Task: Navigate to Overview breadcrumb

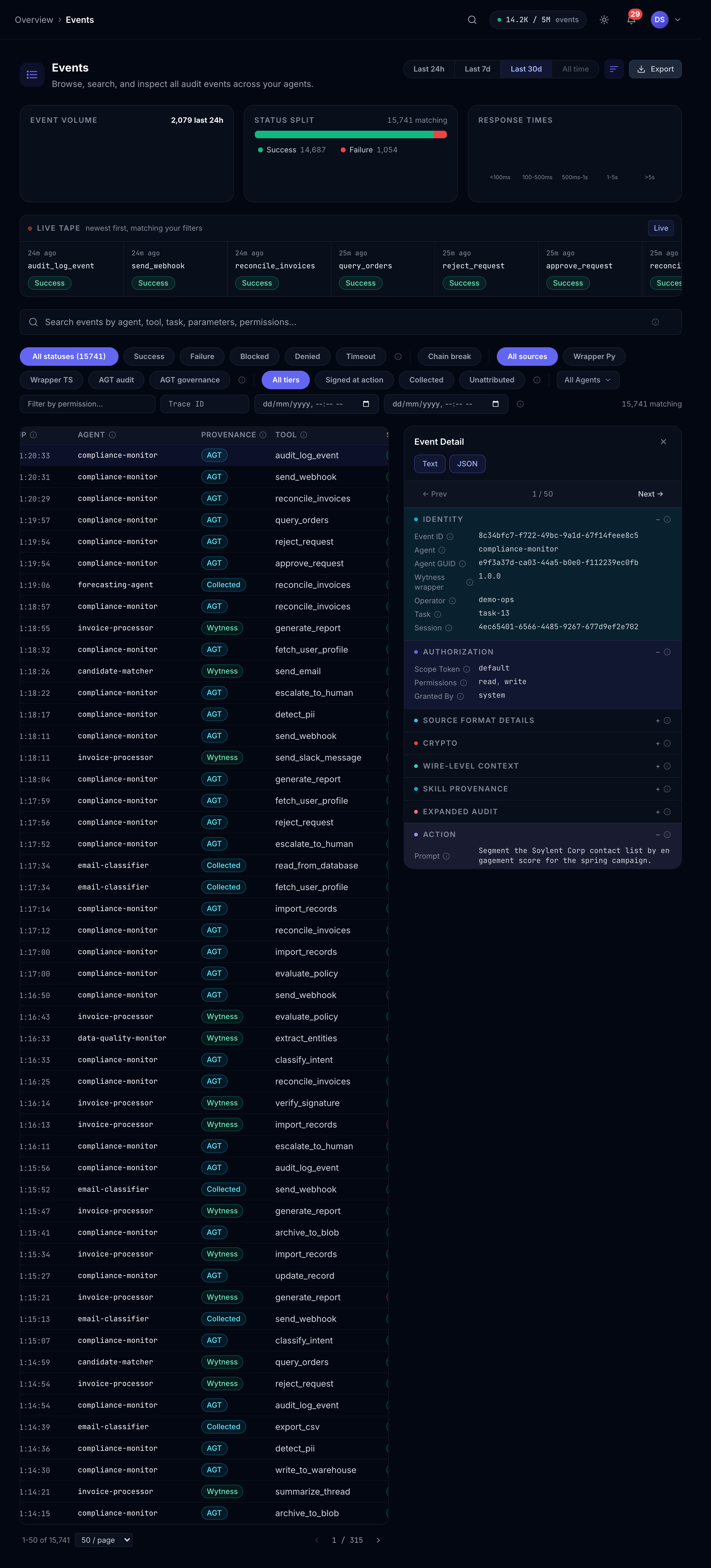Action: click(34, 19)
